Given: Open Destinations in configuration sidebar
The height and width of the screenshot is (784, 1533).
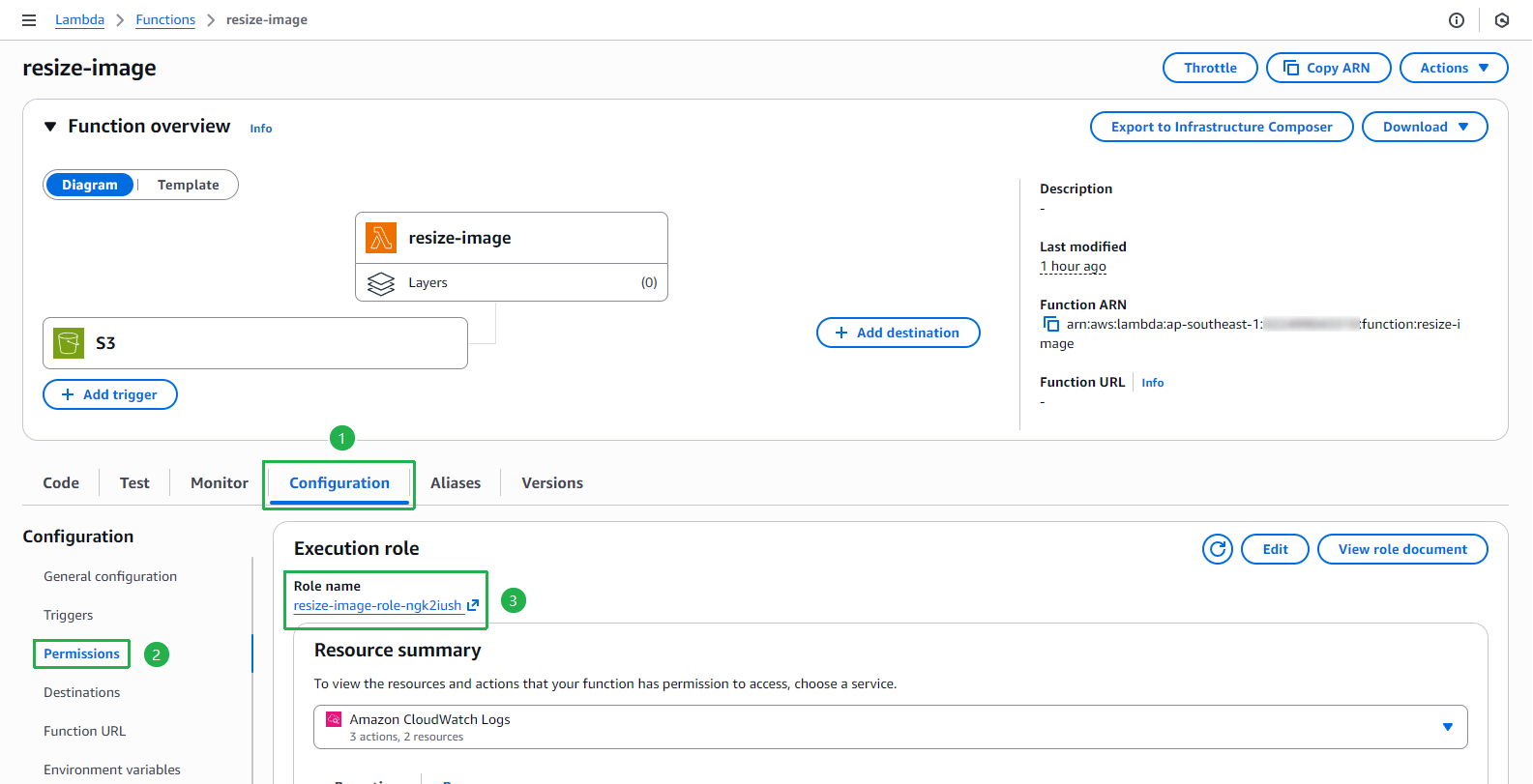Looking at the screenshot, I should (x=82, y=692).
